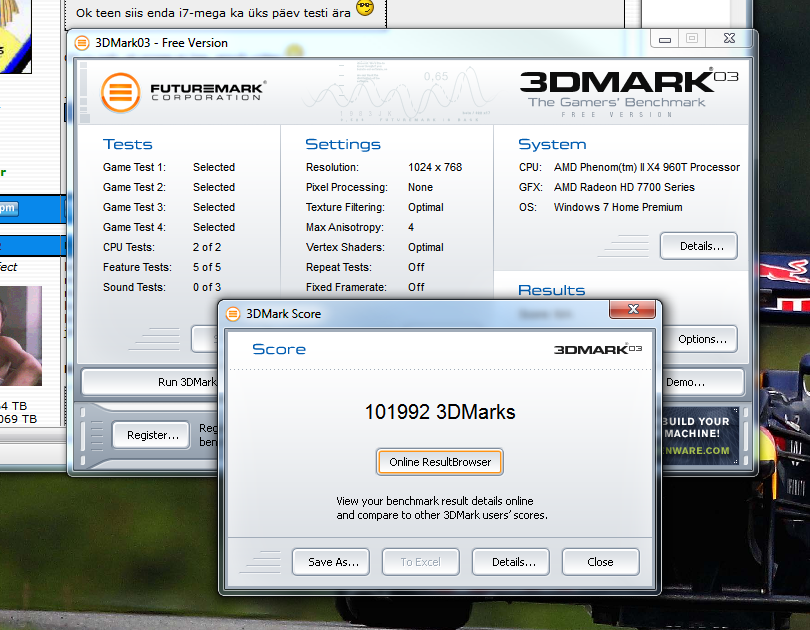Image resolution: width=810 pixels, height=630 pixels.
Task: Click the Vertex Shaders value Optimal
Action: [x=426, y=247]
